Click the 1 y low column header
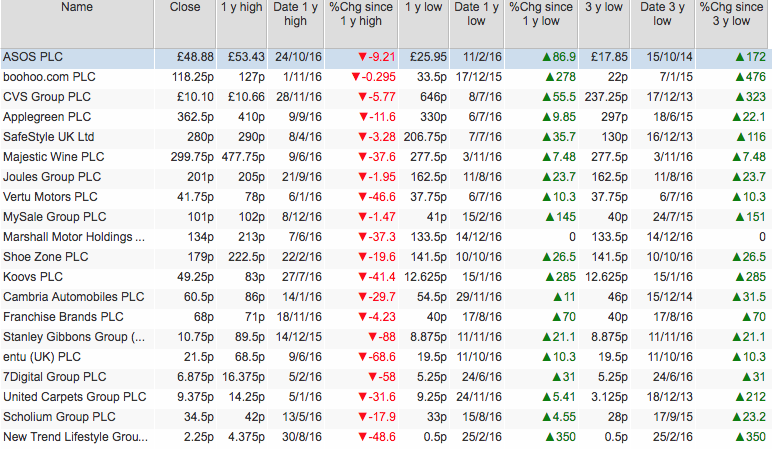The width and height of the screenshot is (772, 451). click(424, 23)
